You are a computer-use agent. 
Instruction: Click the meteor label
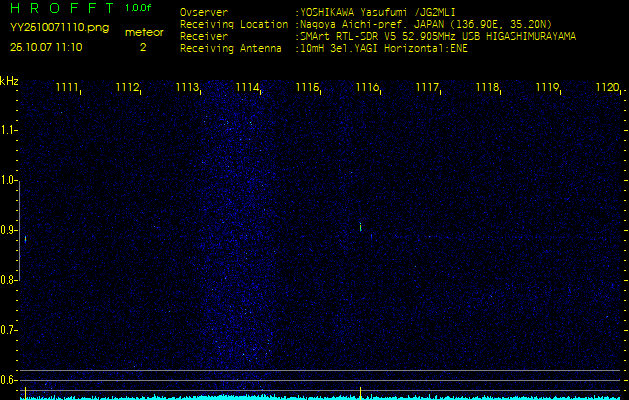(144, 33)
